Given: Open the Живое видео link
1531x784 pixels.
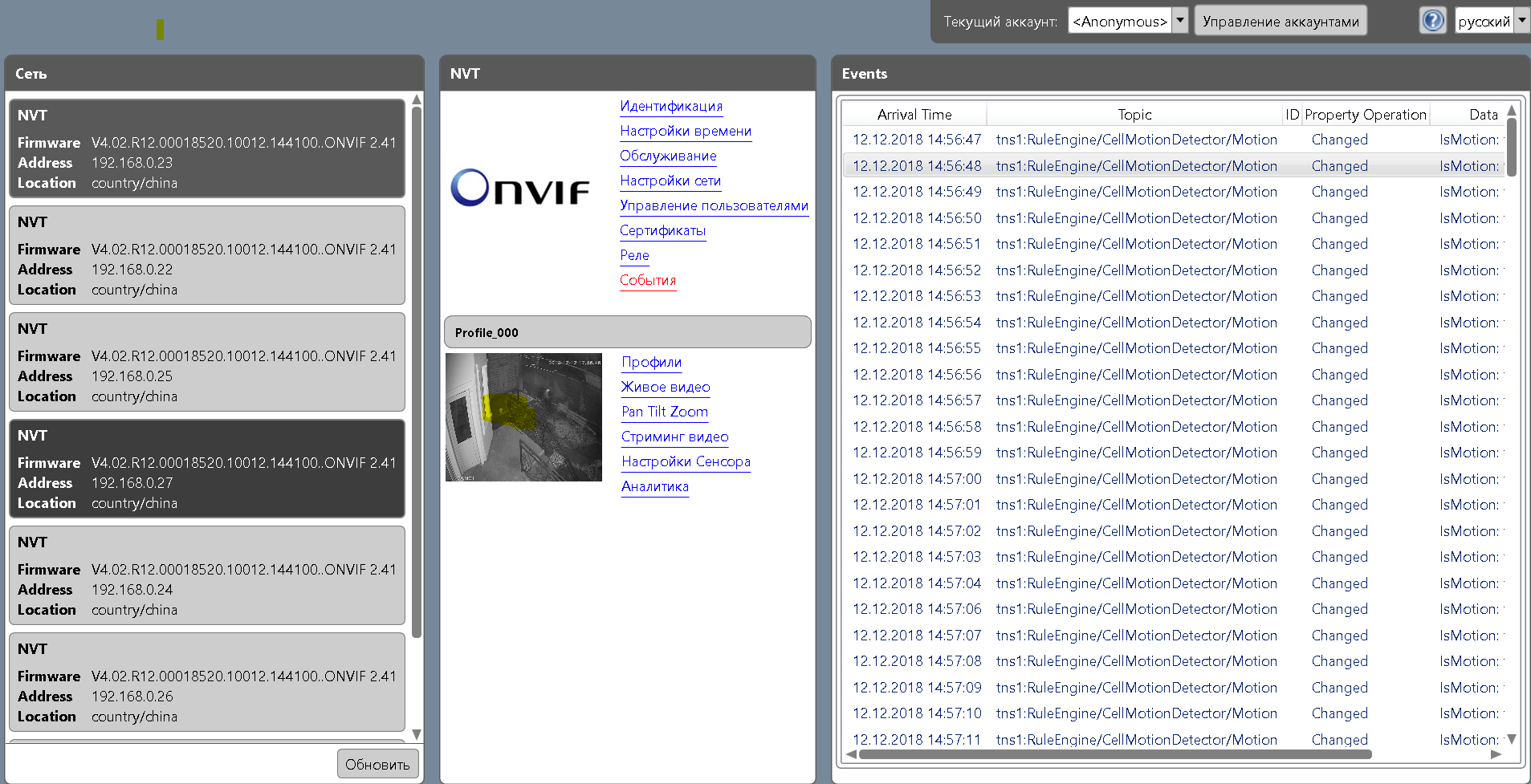Looking at the screenshot, I should (665, 387).
